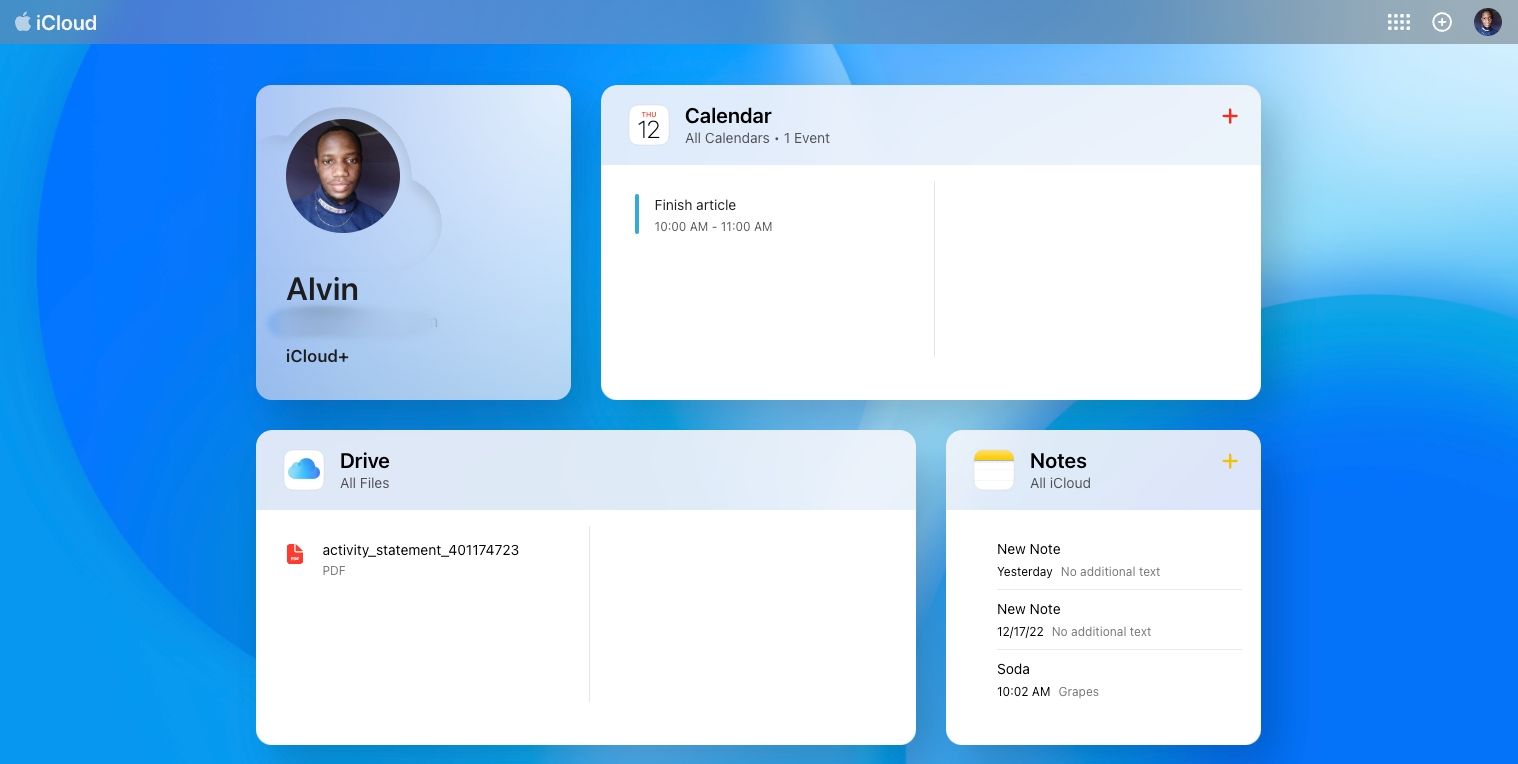Open the All iCloud notes list
The height and width of the screenshot is (764, 1518).
tap(1060, 483)
